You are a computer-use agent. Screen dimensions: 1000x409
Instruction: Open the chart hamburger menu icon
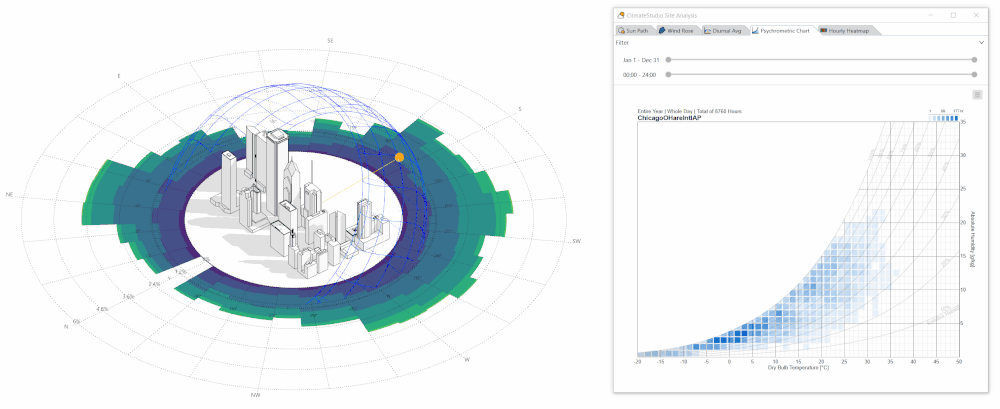click(x=978, y=94)
